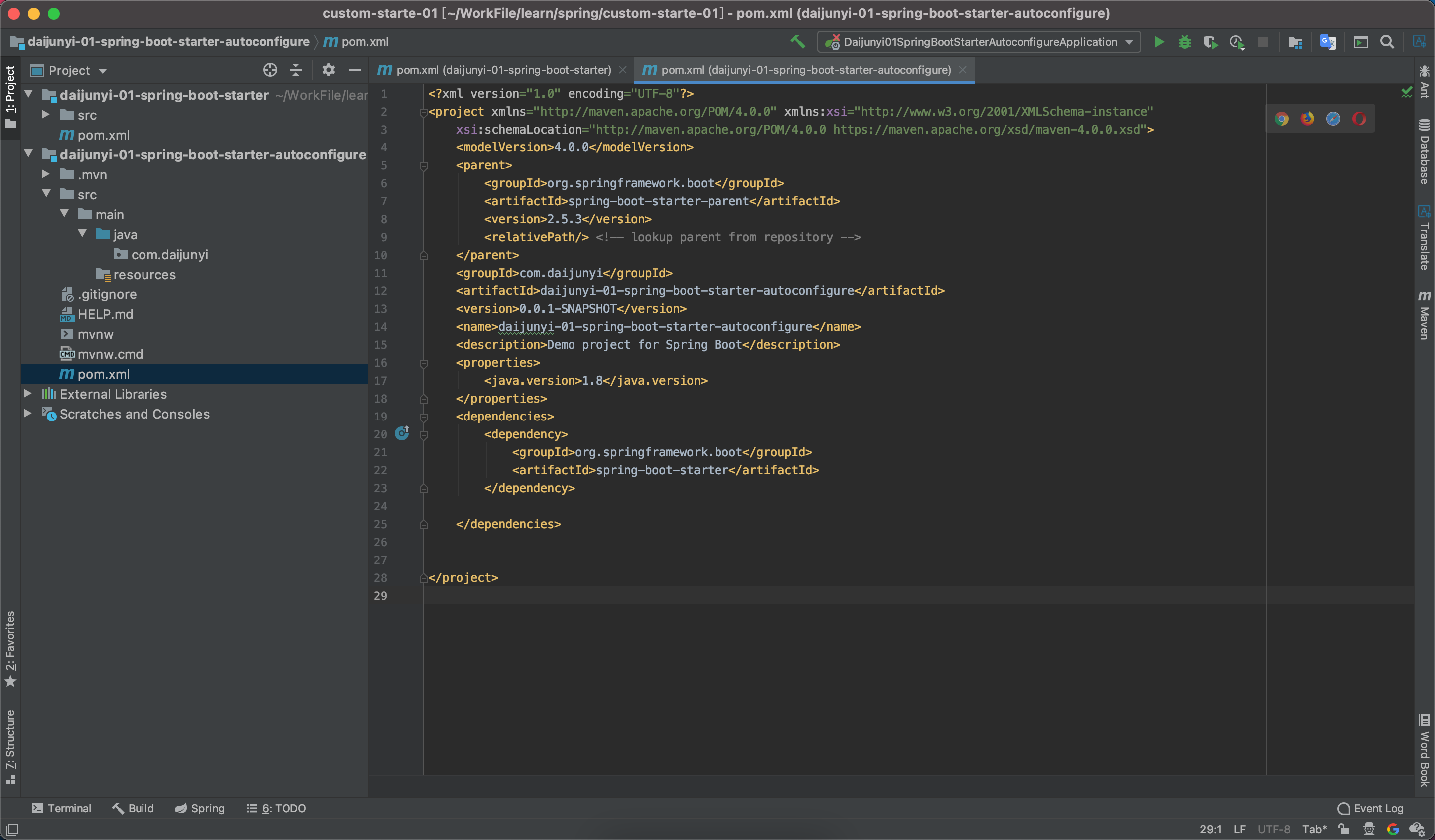Run with Coverage using the shield icon
This screenshot has height=840, width=1435.
(1210, 42)
